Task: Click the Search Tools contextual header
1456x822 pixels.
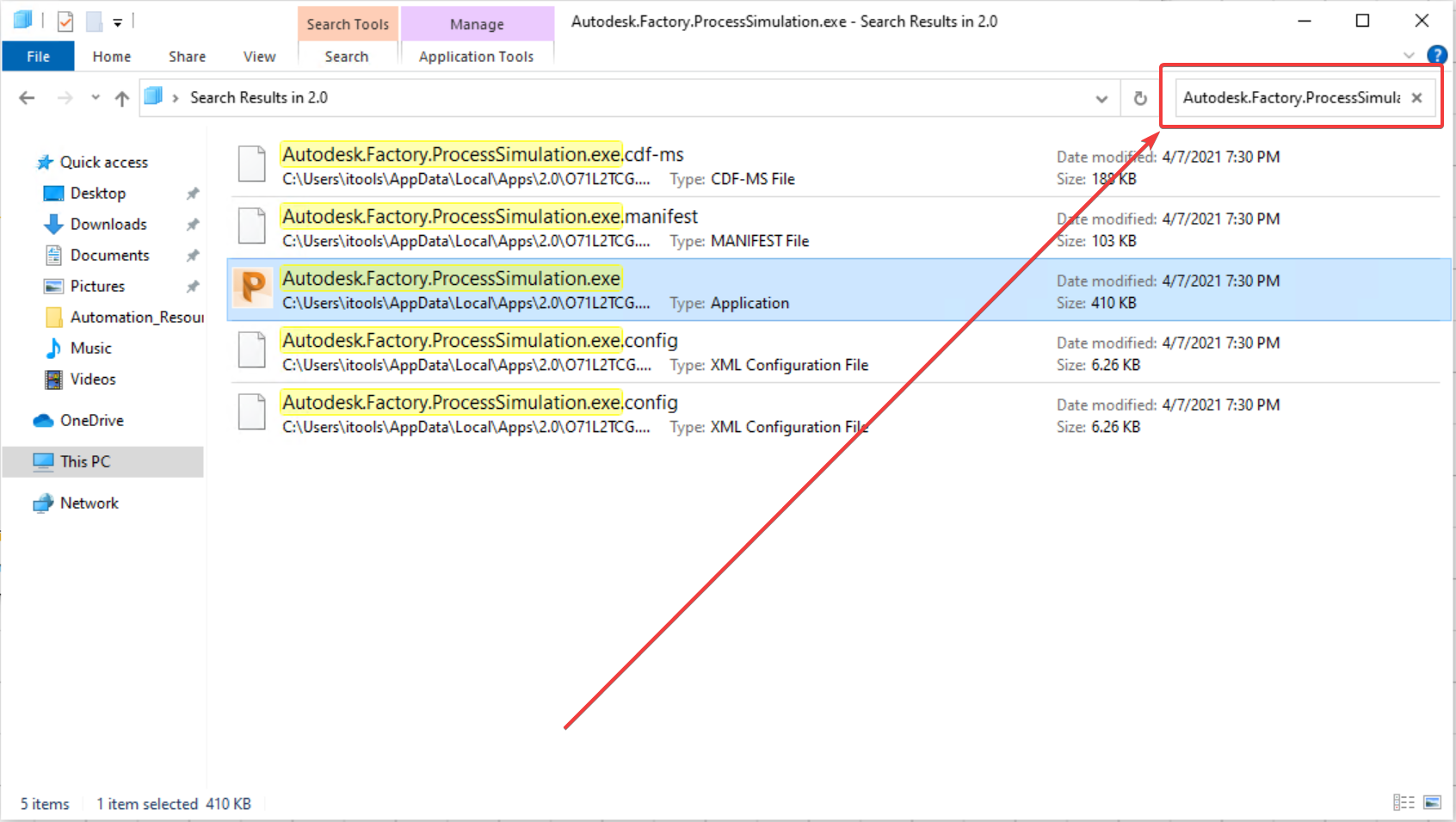Action: tap(348, 24)
